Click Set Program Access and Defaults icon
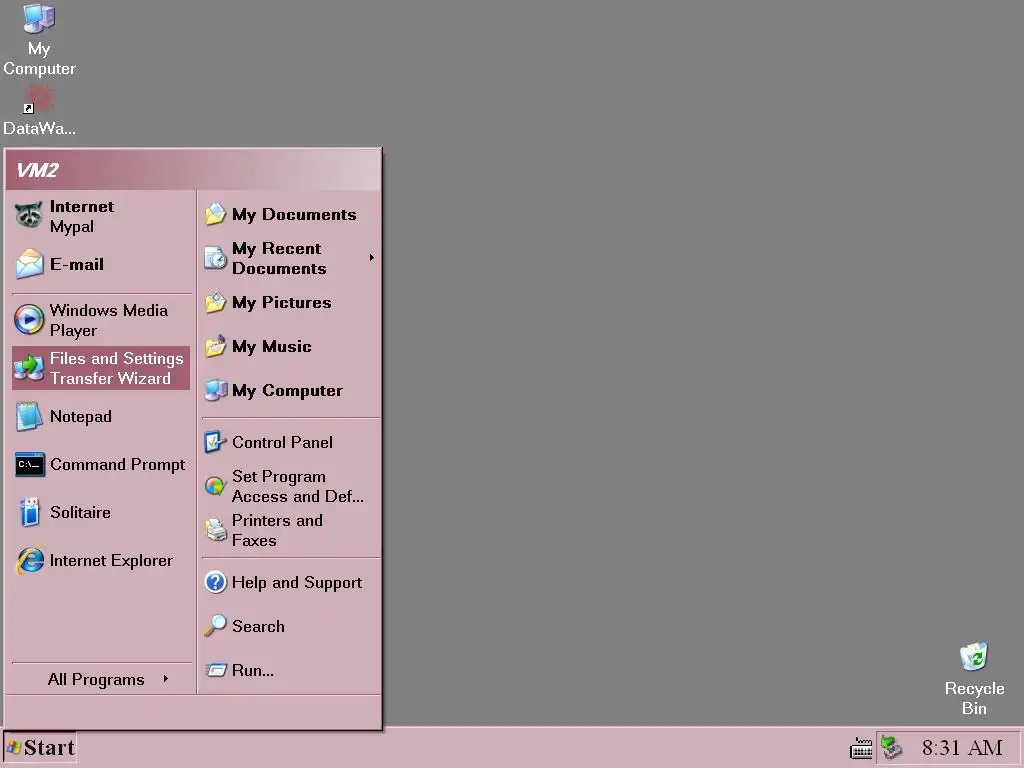 tap(215, 486)
